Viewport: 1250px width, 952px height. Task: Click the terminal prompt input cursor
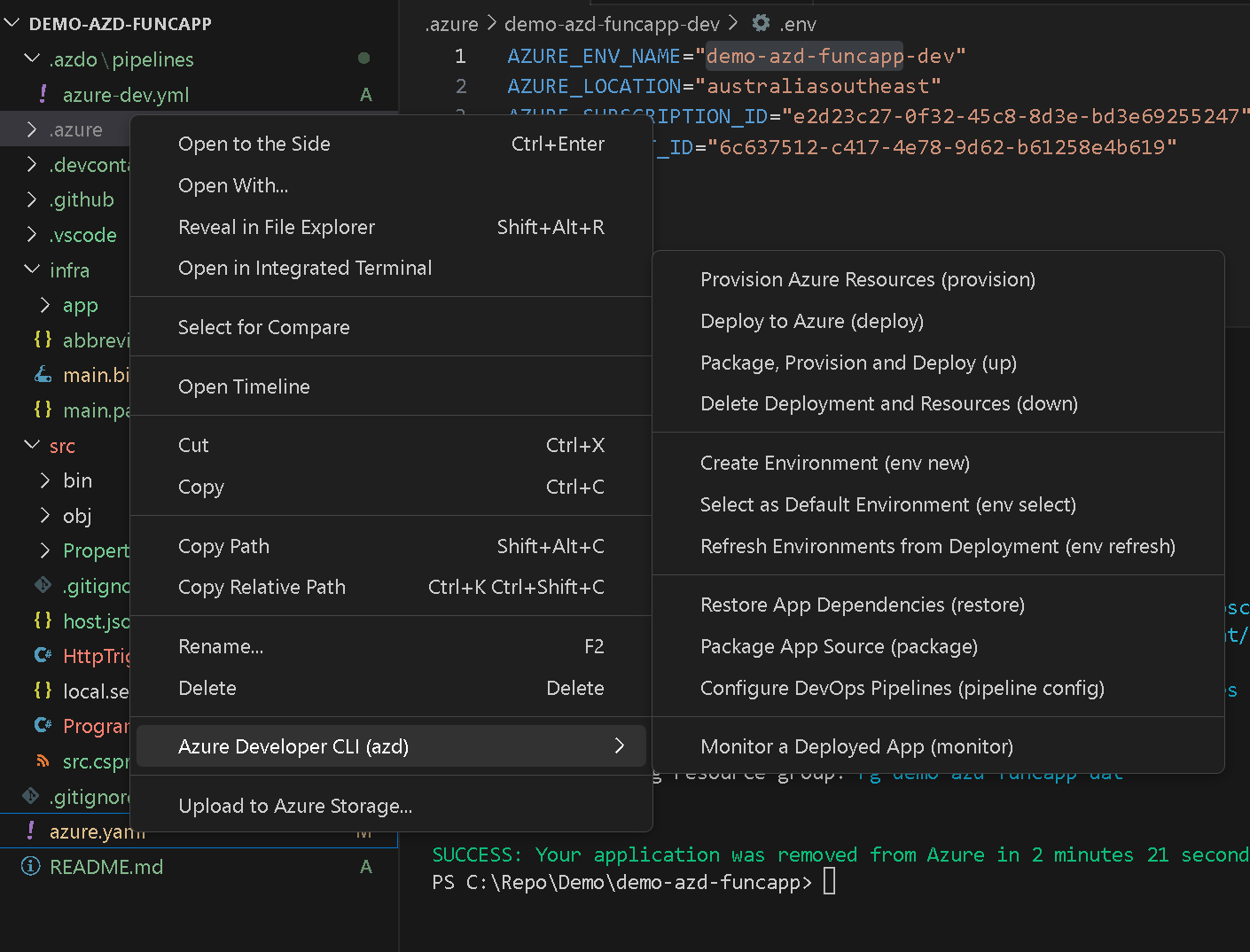click(829, 881)
